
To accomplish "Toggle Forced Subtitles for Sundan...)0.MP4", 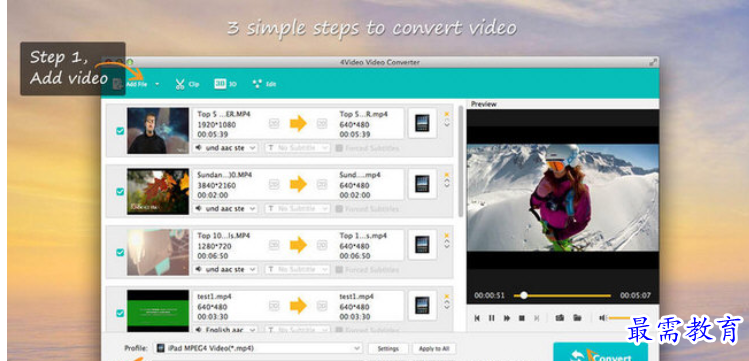I will pyautogui.click(x=339, y=209).
